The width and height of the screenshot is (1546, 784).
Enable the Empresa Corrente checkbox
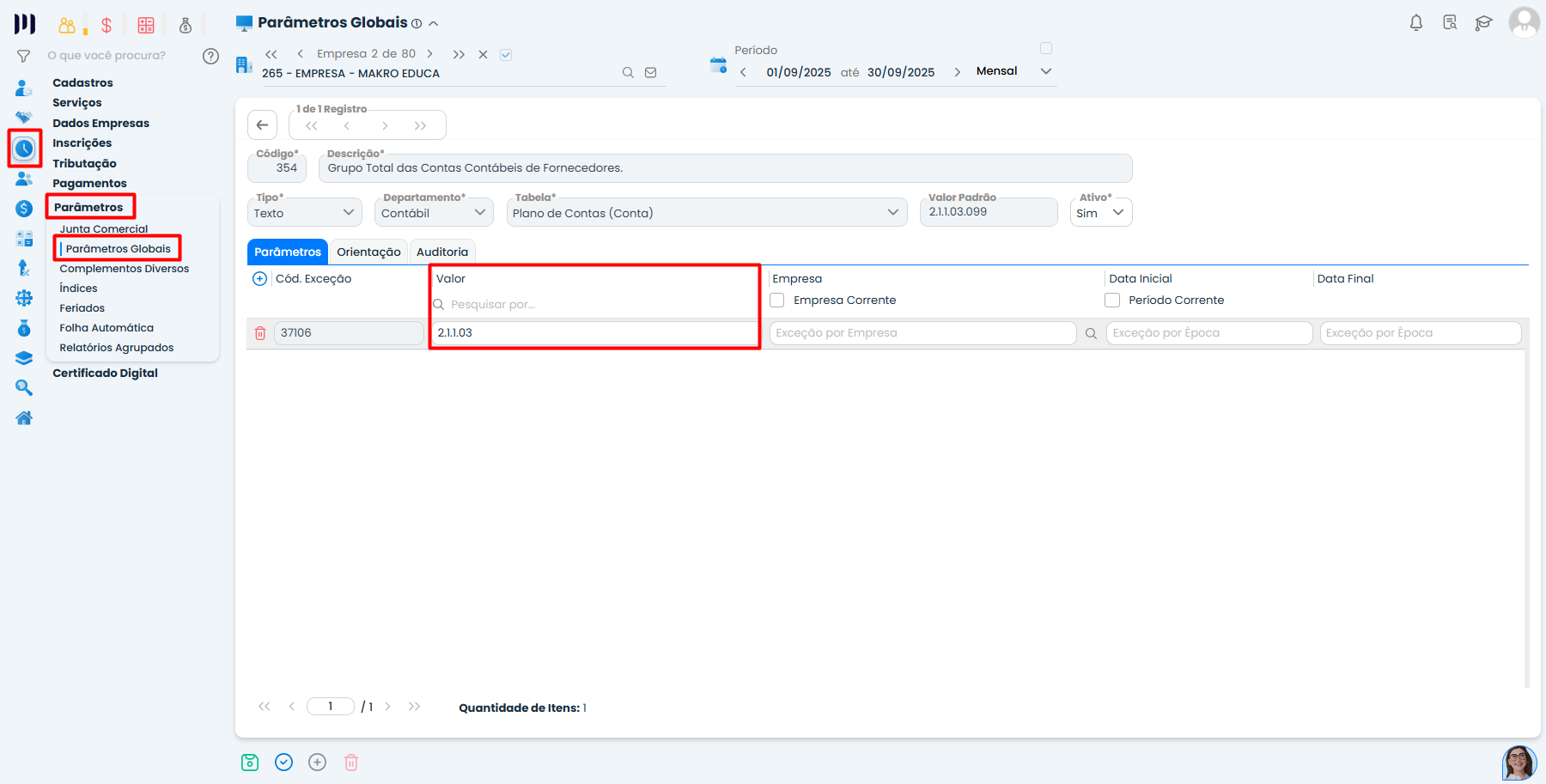777,301
